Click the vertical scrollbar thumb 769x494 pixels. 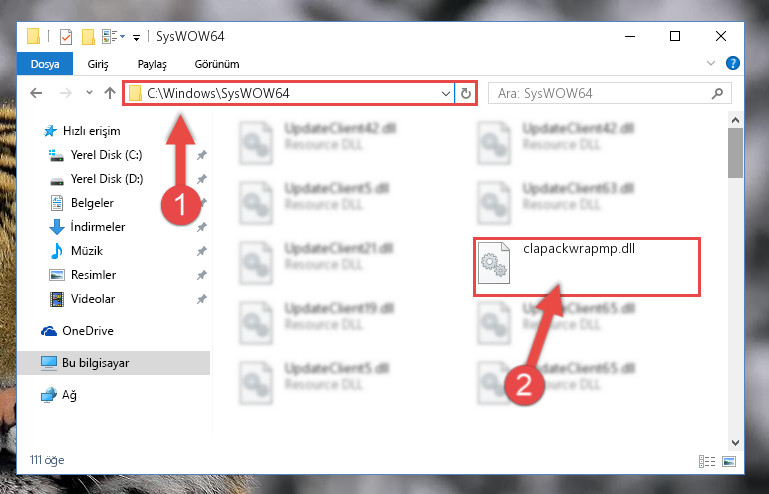(735, 153)
